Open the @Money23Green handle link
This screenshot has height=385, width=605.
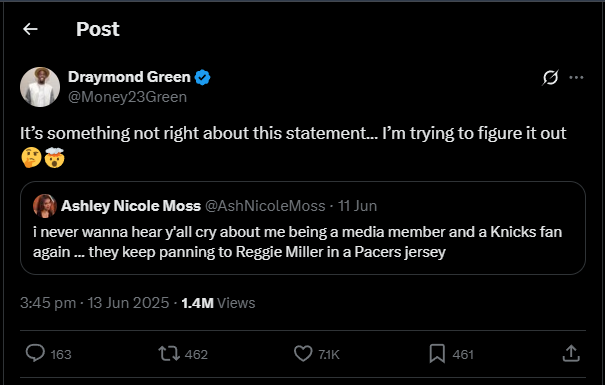coord(127,97)
